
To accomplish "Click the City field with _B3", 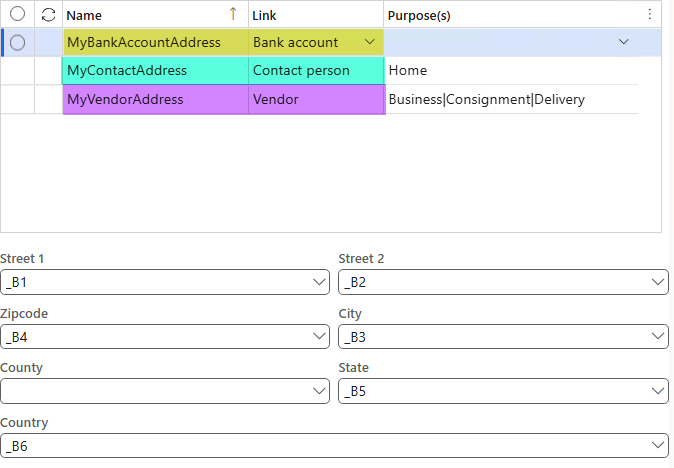I will 503,336.
